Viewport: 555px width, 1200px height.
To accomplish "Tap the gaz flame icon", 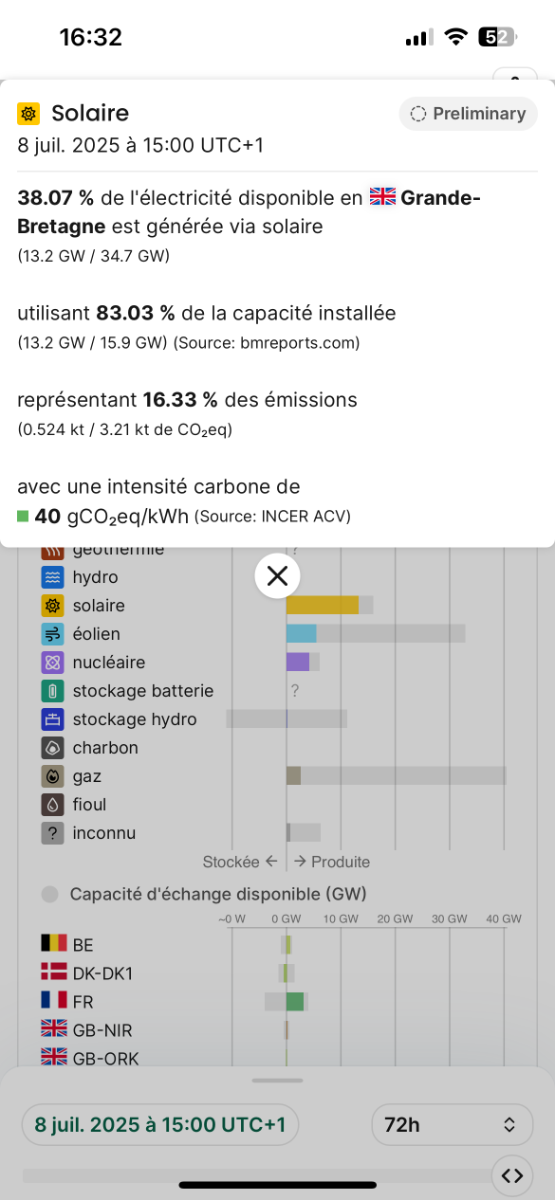I will point(53,776).
